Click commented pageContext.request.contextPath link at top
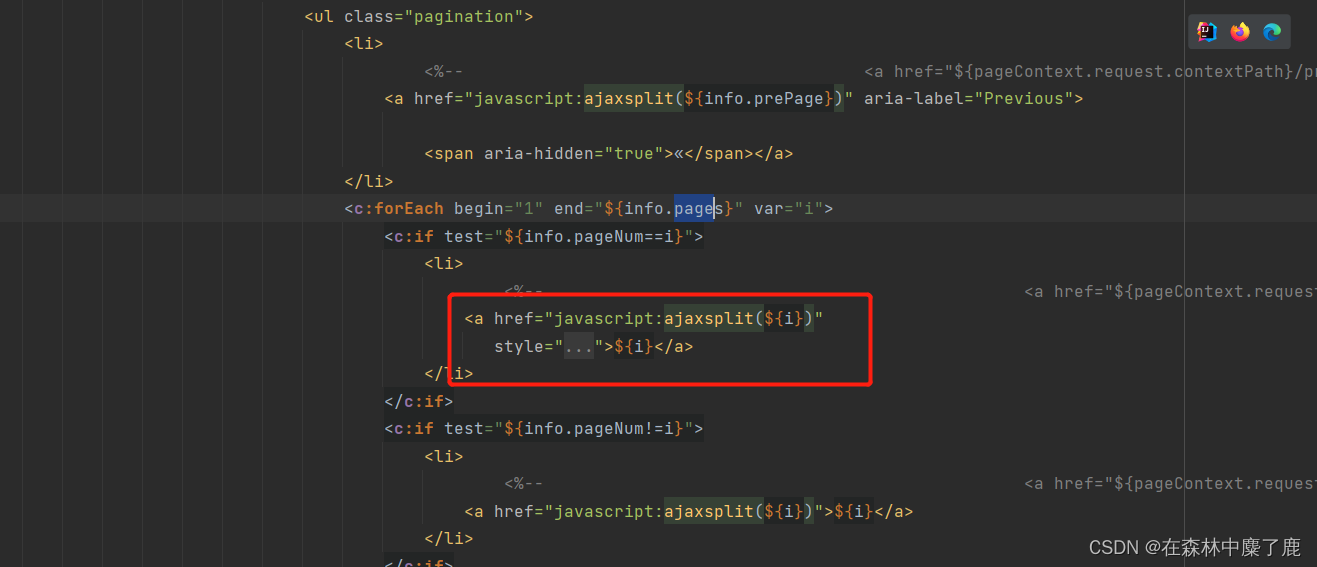 click(1090, 71)
